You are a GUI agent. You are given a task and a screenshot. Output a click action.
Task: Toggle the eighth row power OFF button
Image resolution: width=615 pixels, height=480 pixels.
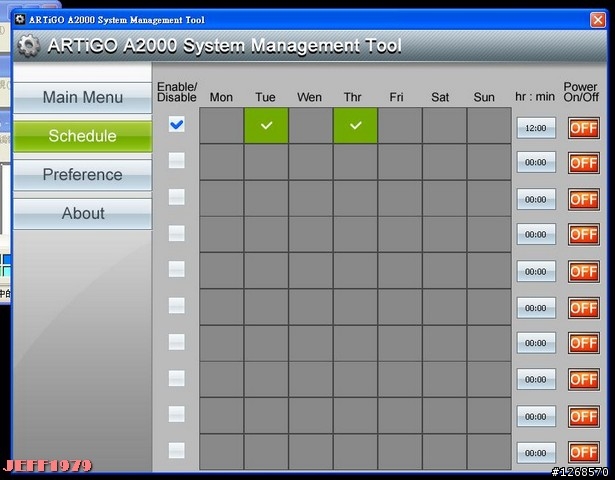584,379
